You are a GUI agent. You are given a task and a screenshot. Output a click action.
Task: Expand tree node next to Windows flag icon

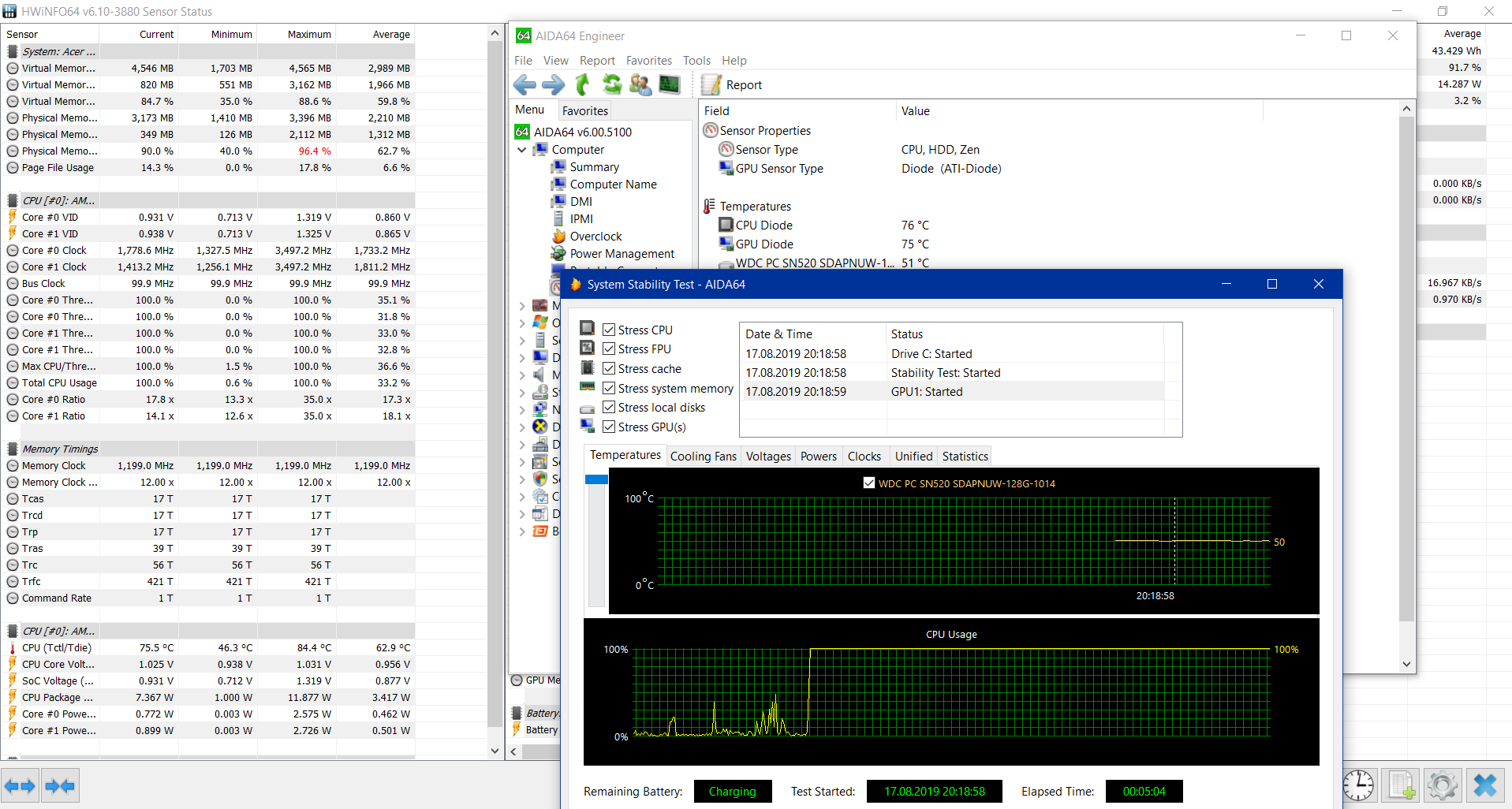coord(521,322)
